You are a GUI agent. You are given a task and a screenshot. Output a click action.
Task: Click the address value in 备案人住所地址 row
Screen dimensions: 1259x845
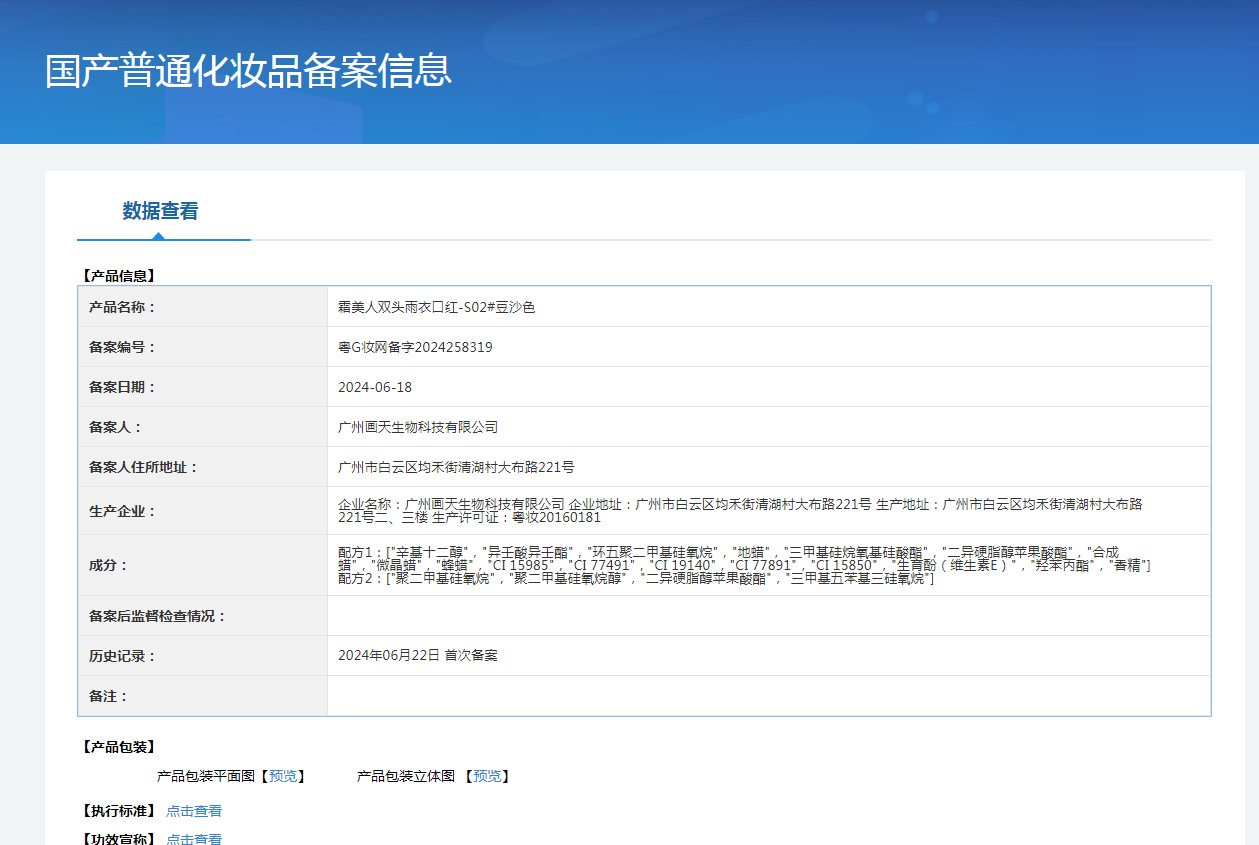tap(456, 467)
